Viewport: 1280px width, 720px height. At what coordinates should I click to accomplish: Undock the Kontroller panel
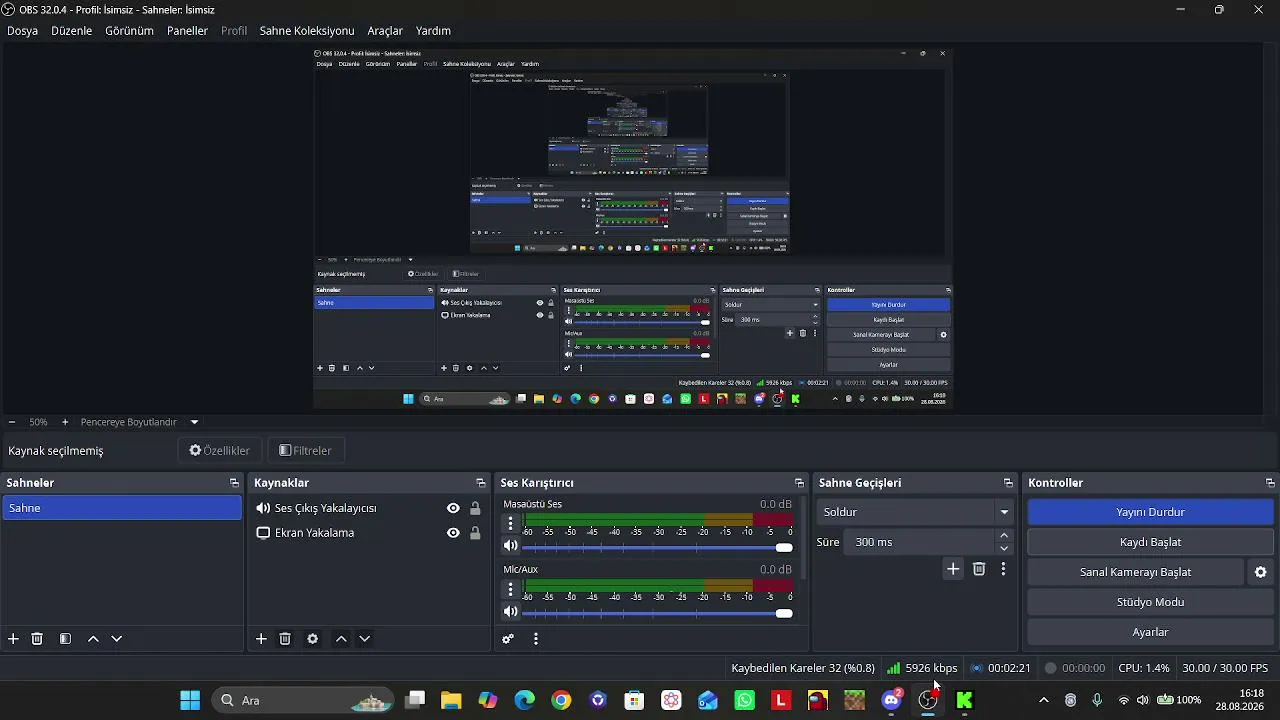[1270, 483]
